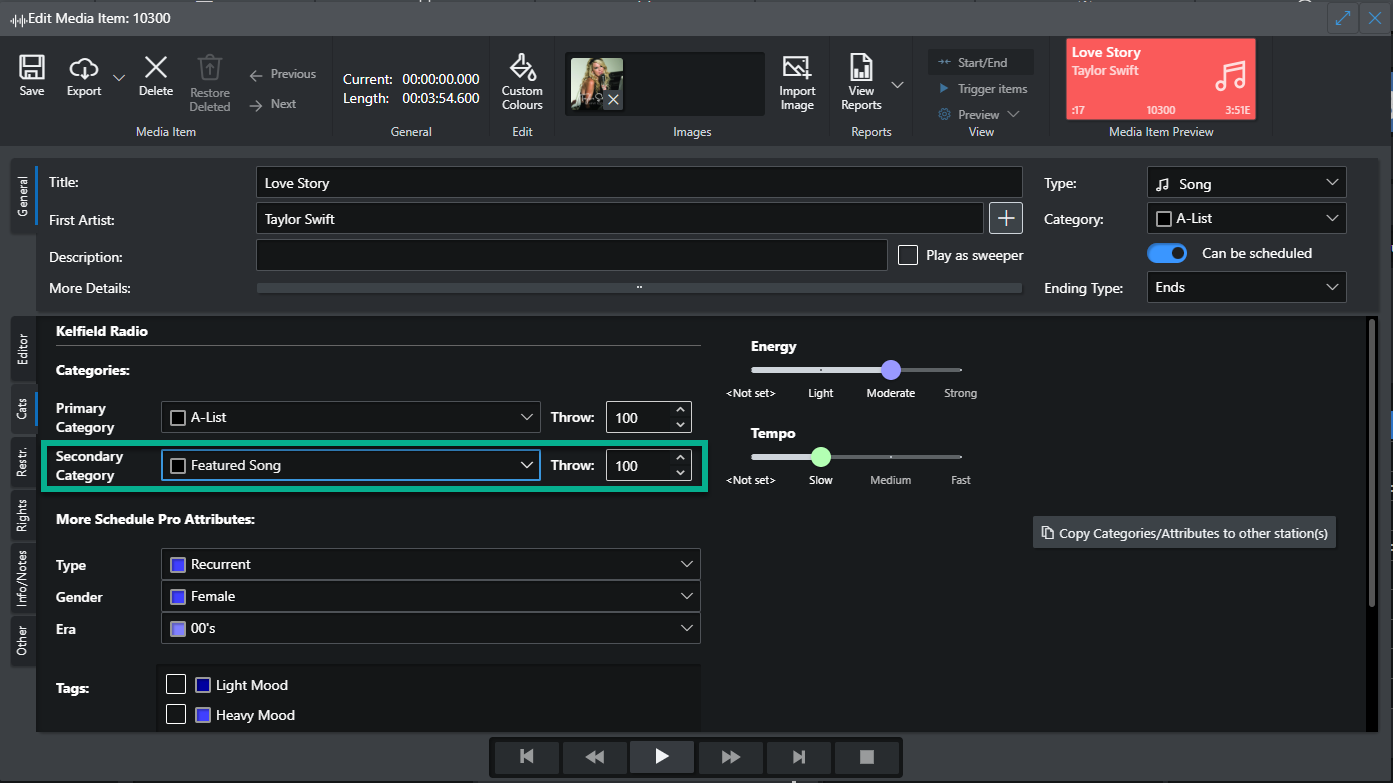Adjust the Tempo slider handle
Image resolution: width=1393 pixels, height=783 pixels.
pyautogui.click(x=821, y=457)
